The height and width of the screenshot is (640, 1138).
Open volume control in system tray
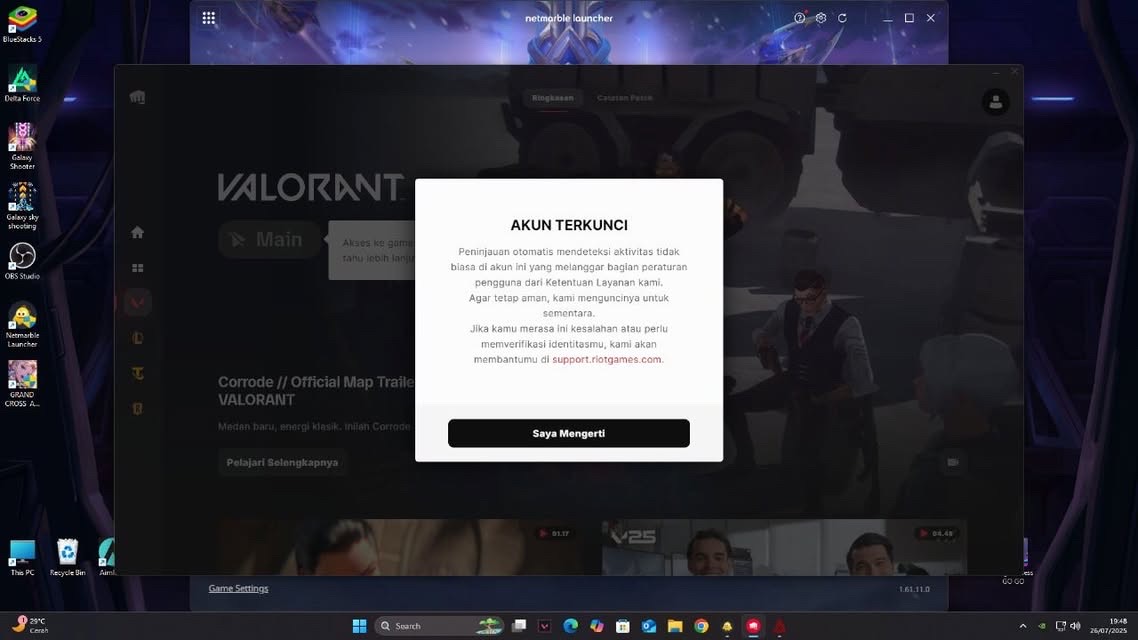[1075, 626]
